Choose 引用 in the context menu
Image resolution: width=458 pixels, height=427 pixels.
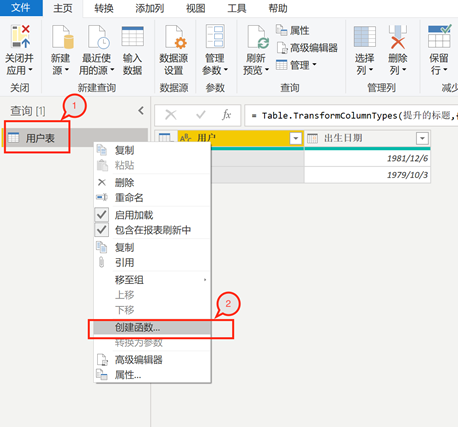coord(152,262)
